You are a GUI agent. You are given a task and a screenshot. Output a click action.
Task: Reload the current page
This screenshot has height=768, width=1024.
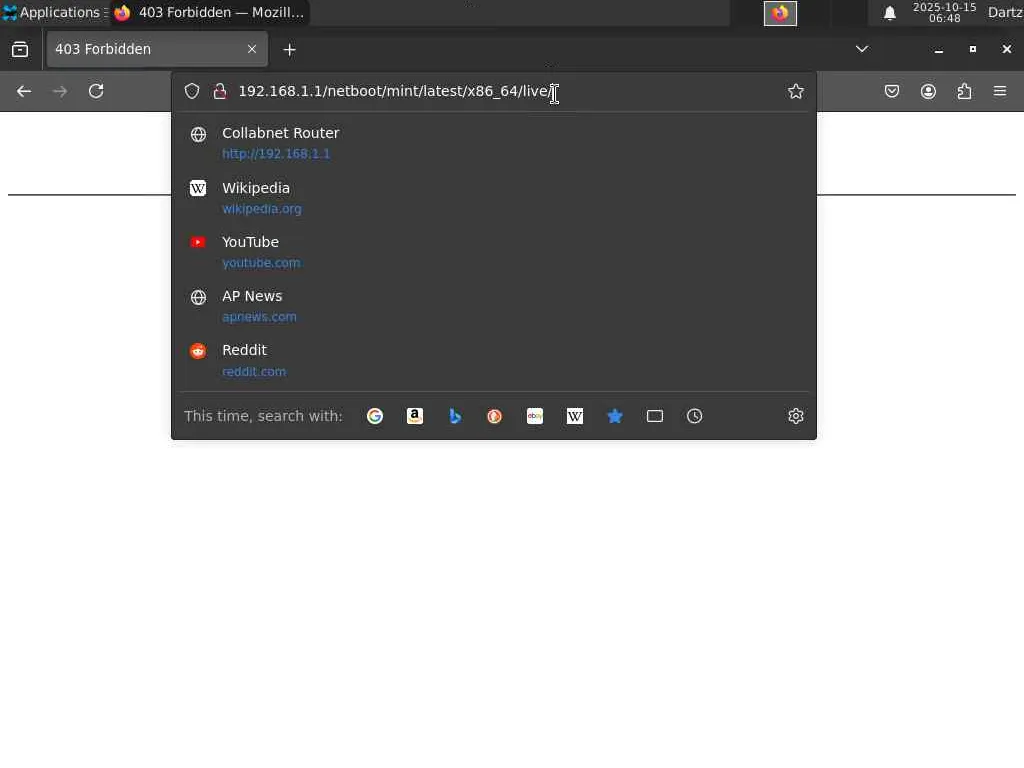(96, 91)
